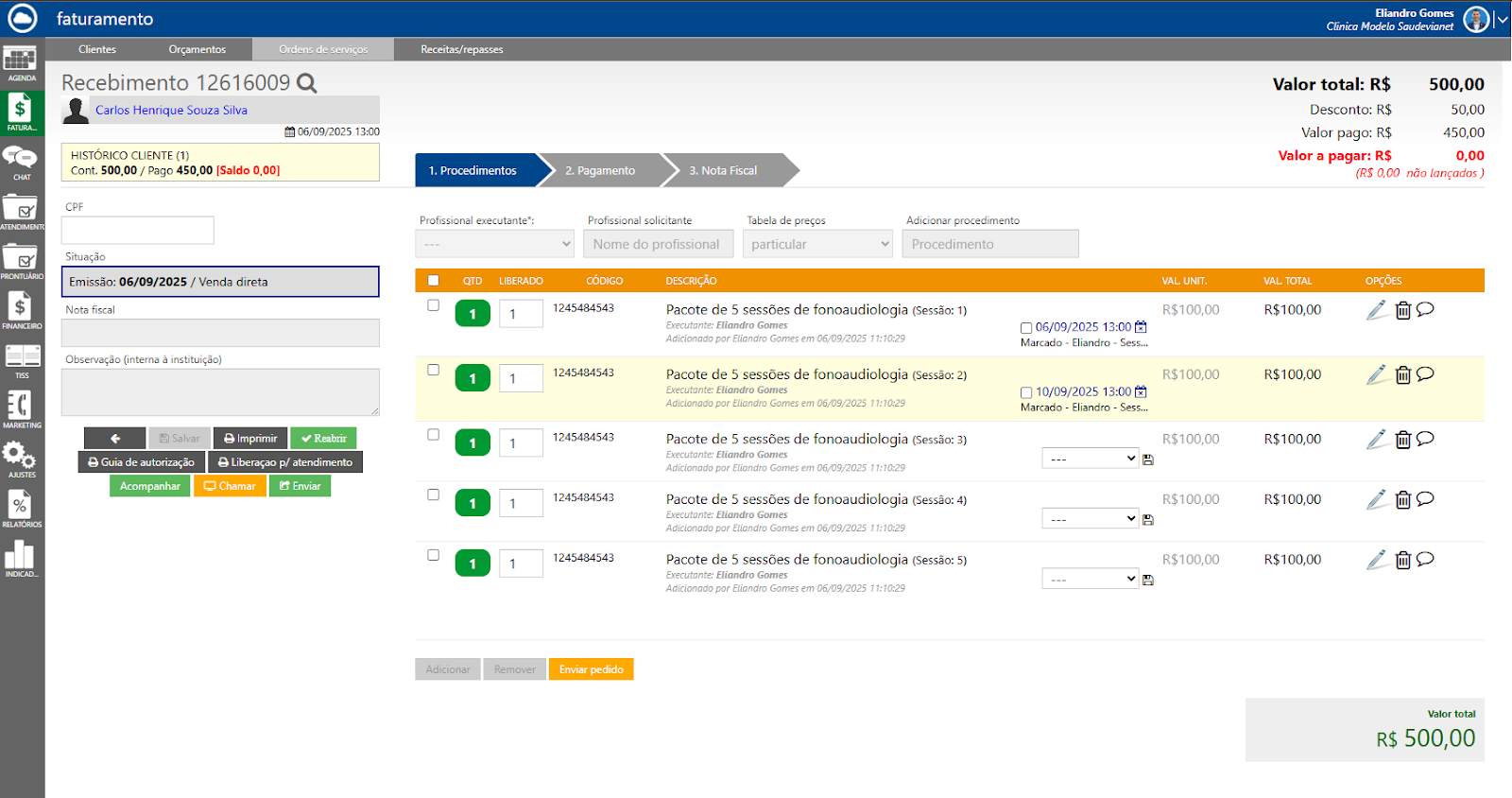Screen dimensions: 1512x798
Task: Go to step 2. Pagamento
Action: 600,170
